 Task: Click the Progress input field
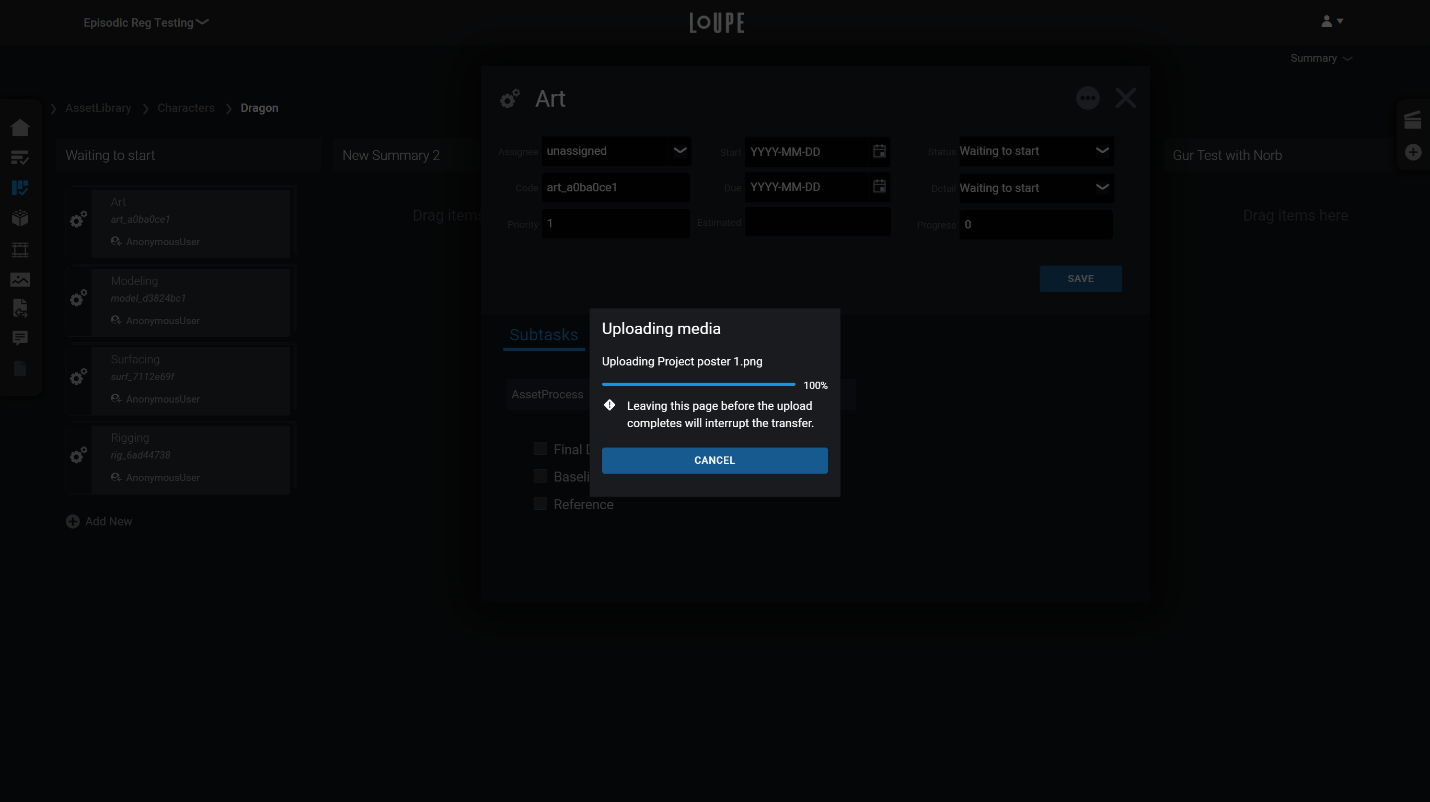pyautogui.click(x=1036, y=224)
